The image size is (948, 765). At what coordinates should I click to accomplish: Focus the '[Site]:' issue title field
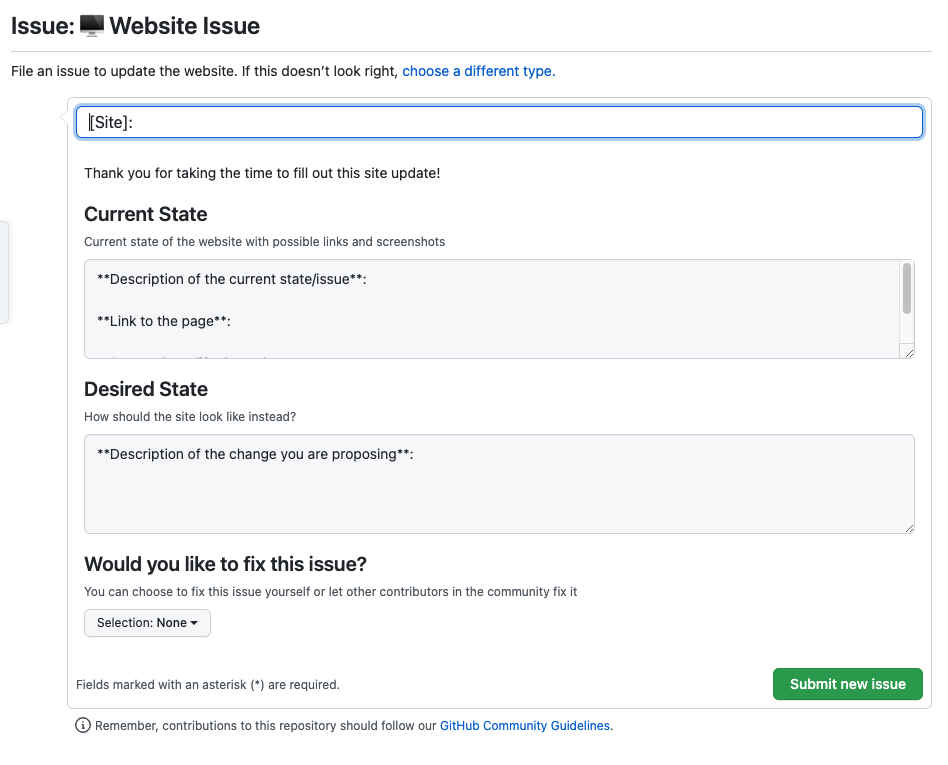[x=499, y=122]
